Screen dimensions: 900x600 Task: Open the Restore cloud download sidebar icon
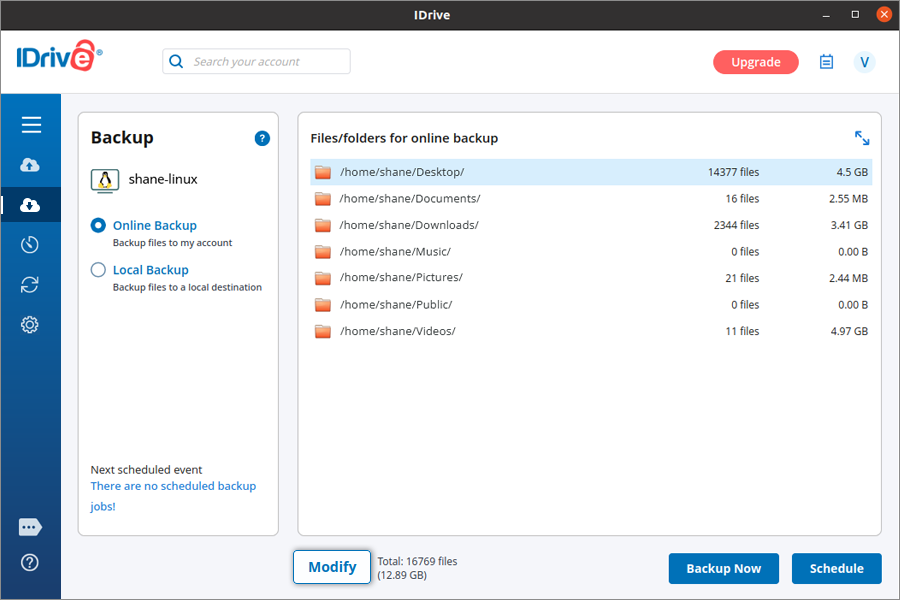pos(30,205)
